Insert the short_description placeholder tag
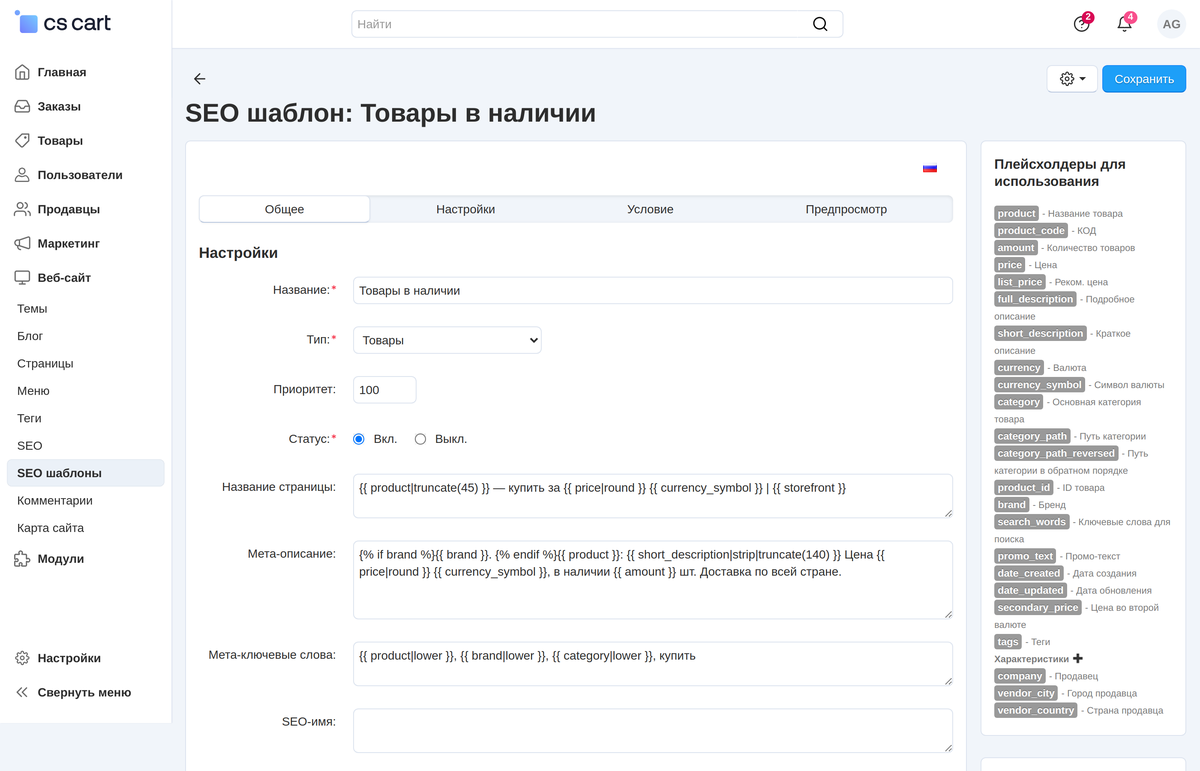The height and width of the screenshot is (771, 1200). [x=1040, y=333]
